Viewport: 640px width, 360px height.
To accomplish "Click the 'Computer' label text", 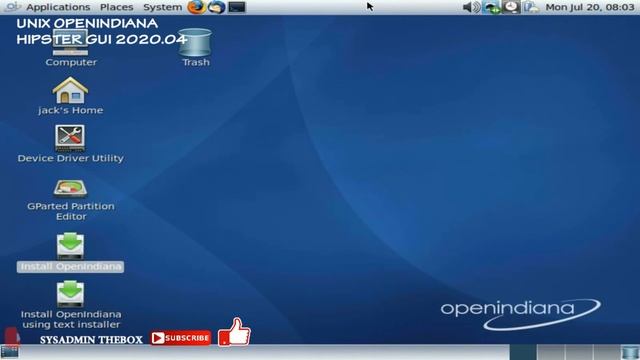I will pos(71,62).
